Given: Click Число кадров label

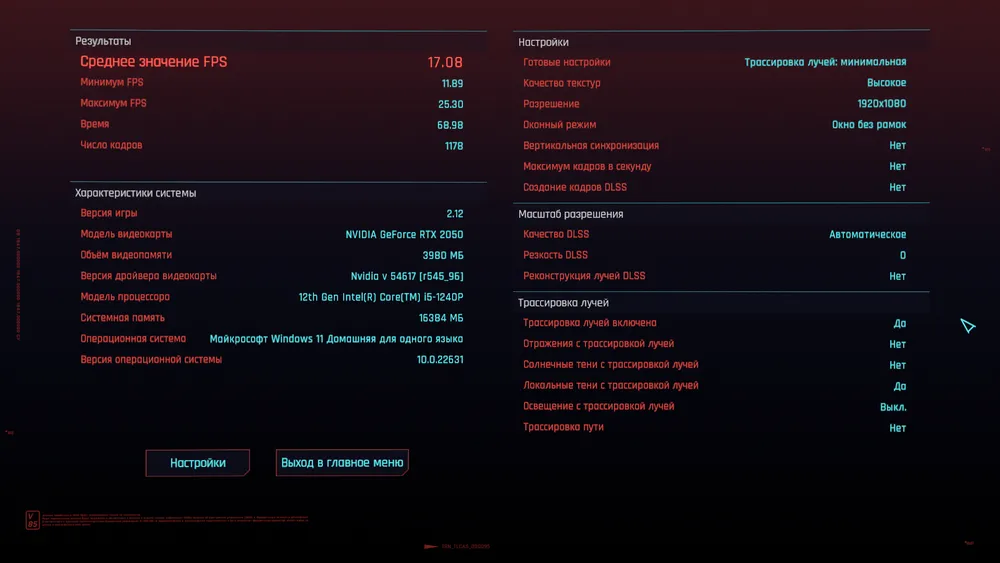Looking at the screenshot, I should click(x=111, y=145).
